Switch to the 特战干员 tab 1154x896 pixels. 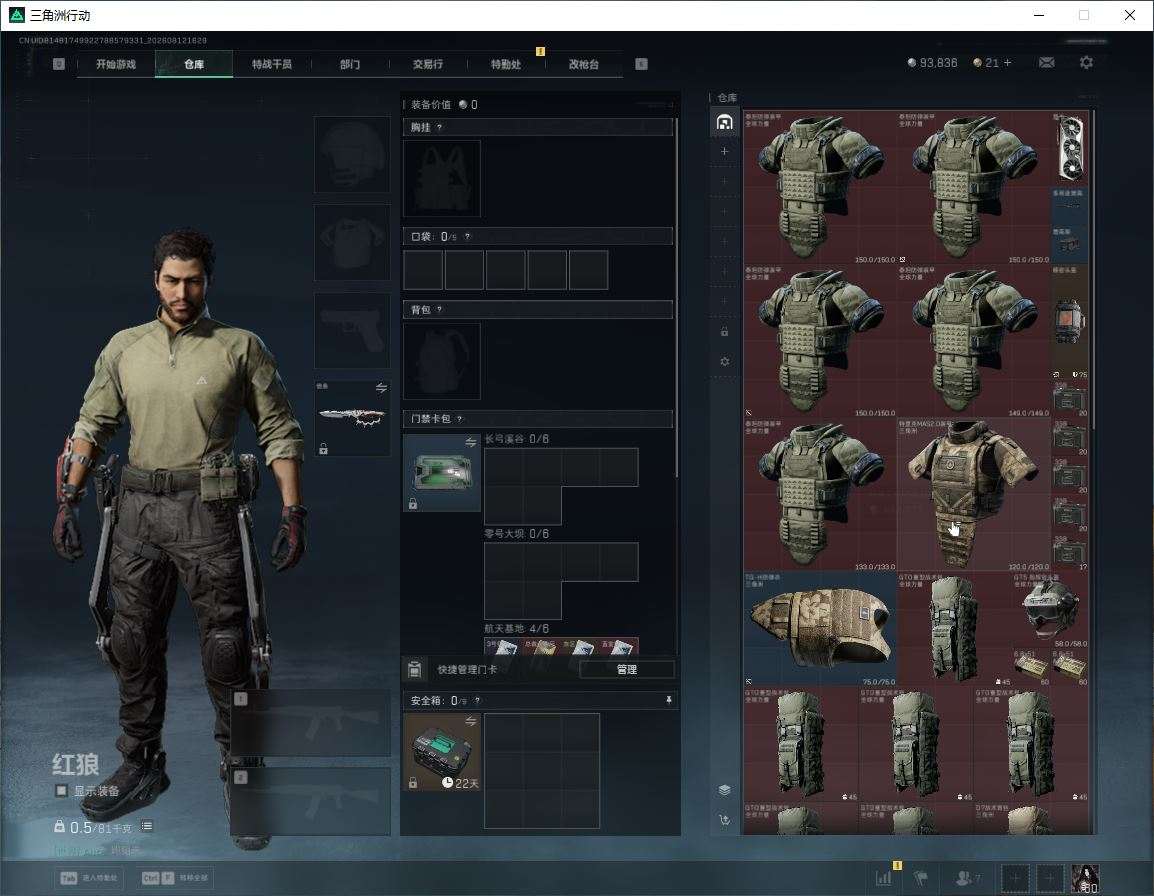click(x=272, y=64)
